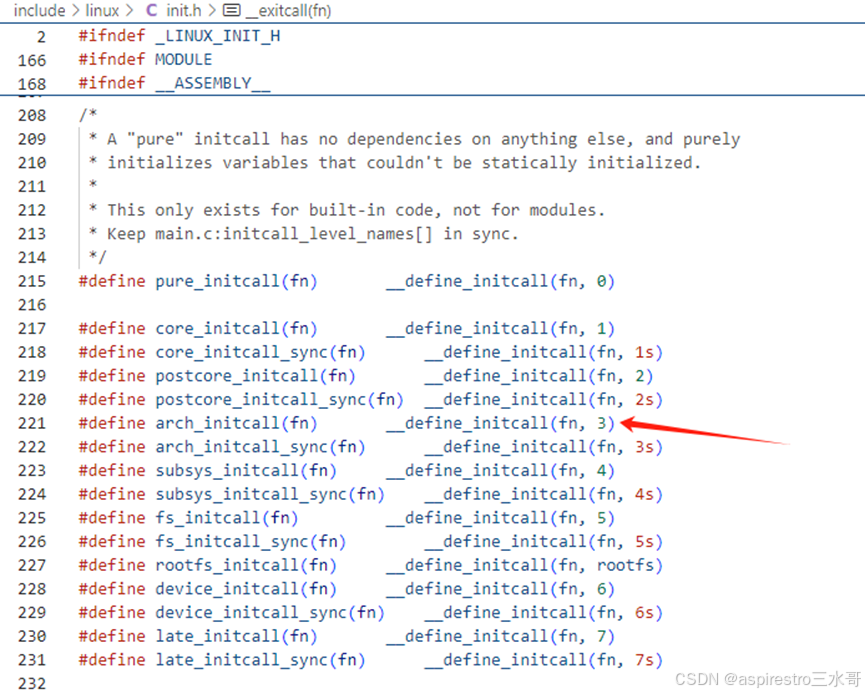Click line number 208 in gutter
Screen dimensions: 865x694
pyautogui.click(x=31, y=115)
